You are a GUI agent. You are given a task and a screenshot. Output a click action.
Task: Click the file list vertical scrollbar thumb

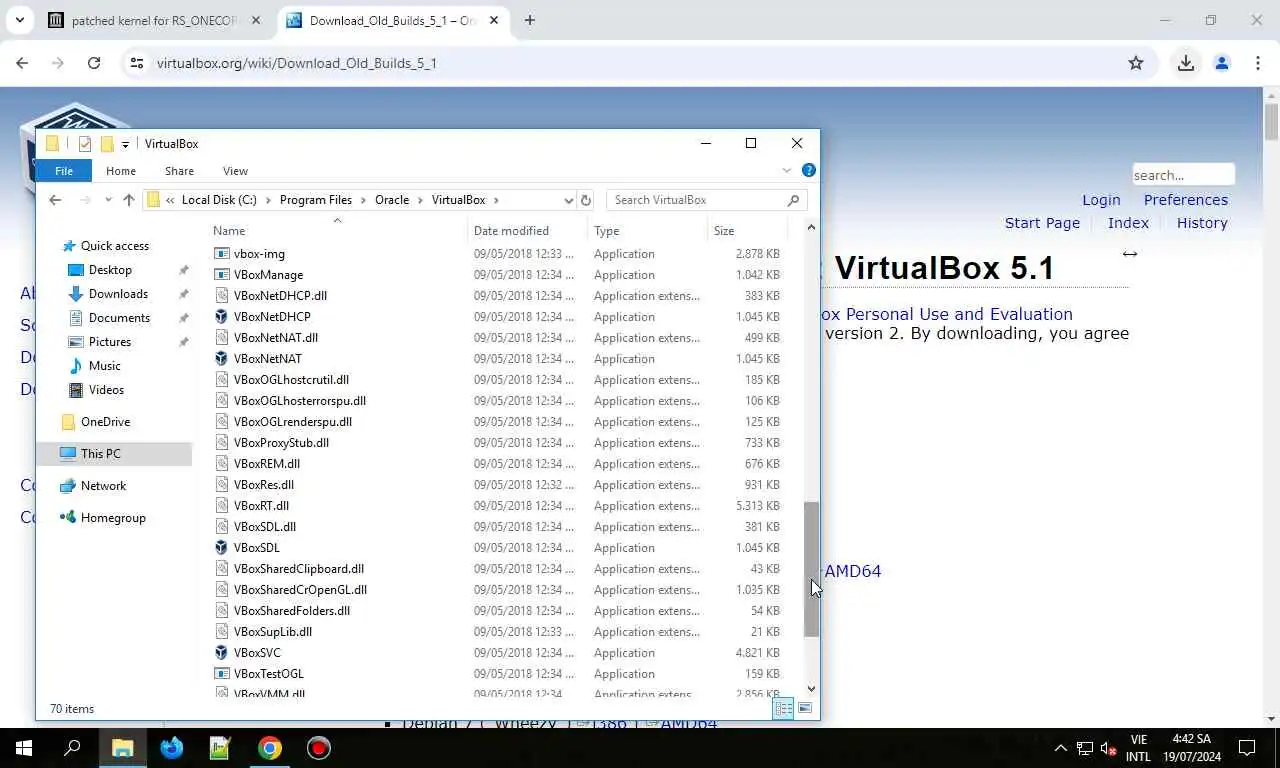click(811, 569)
